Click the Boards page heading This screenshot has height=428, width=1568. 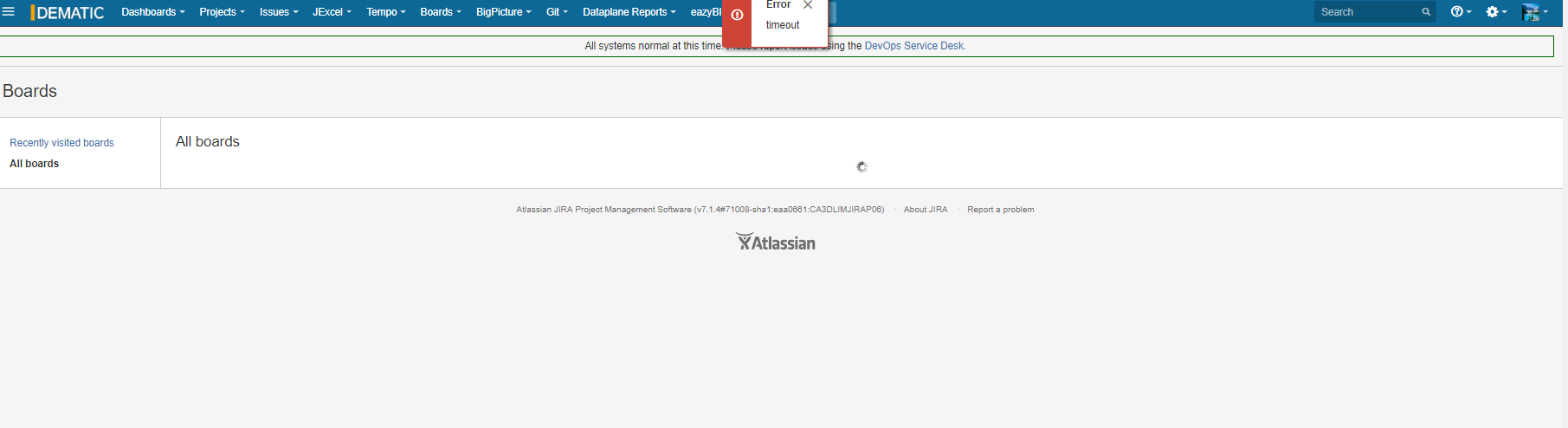[30, 91]
